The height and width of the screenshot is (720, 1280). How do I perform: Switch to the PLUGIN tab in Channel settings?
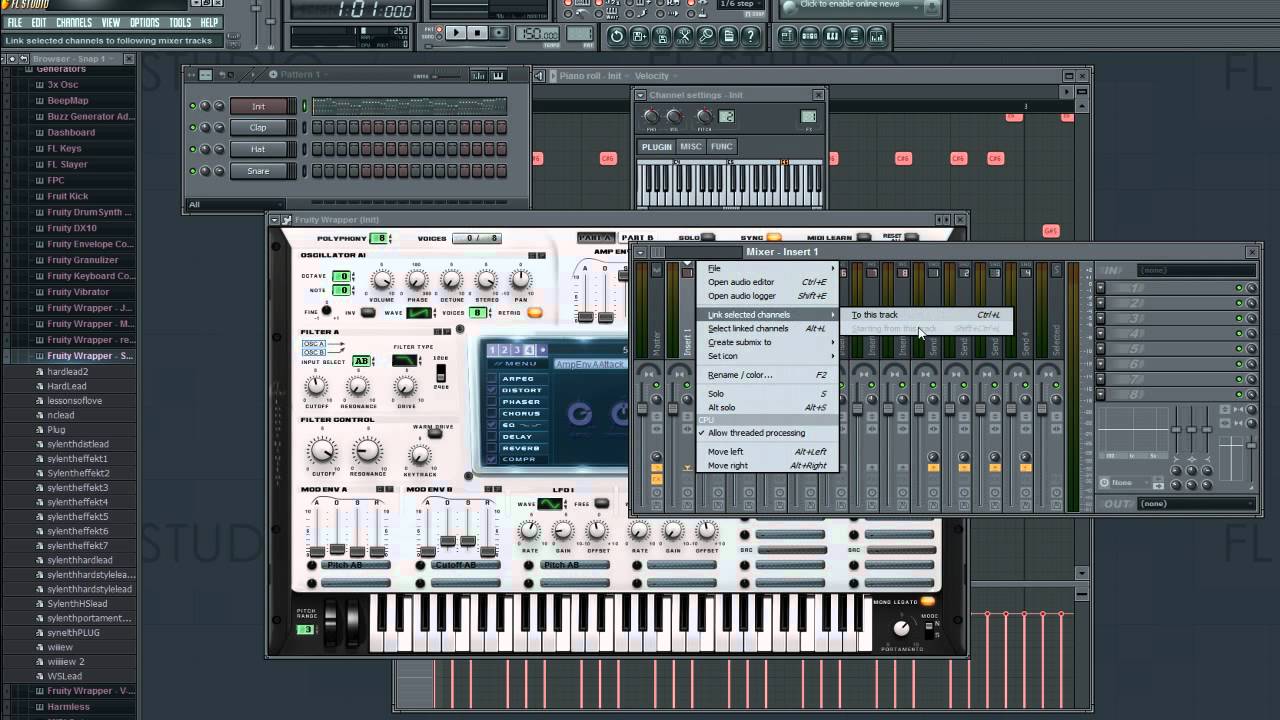point(657,147)
